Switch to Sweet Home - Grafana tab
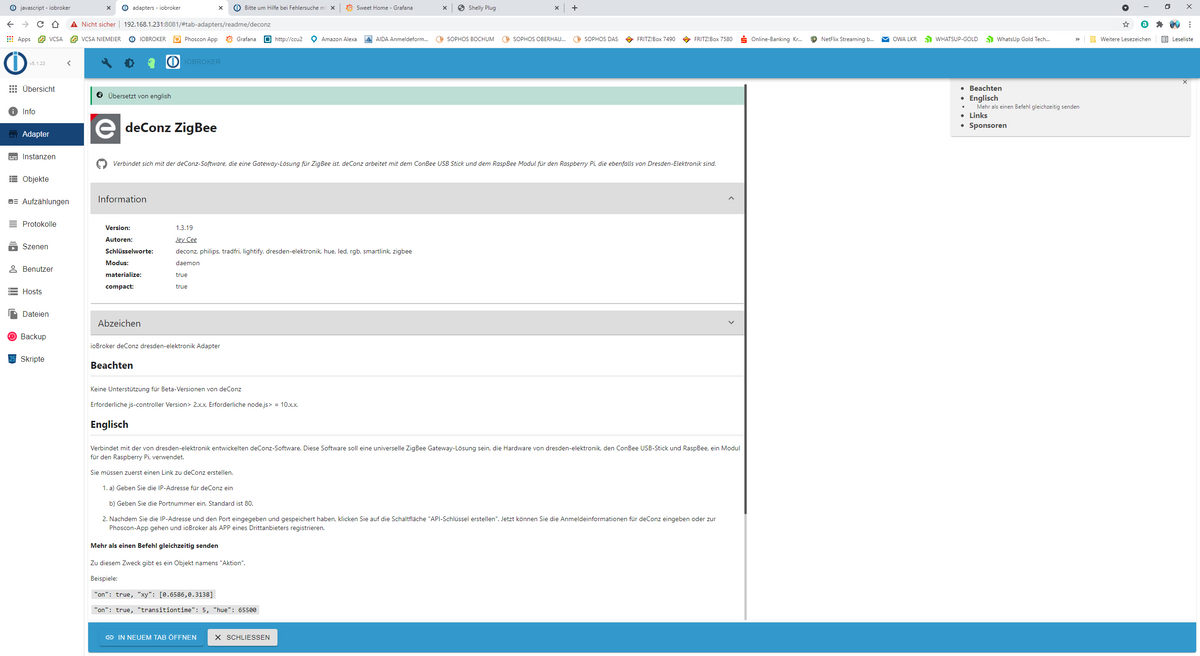 [394, 7]
